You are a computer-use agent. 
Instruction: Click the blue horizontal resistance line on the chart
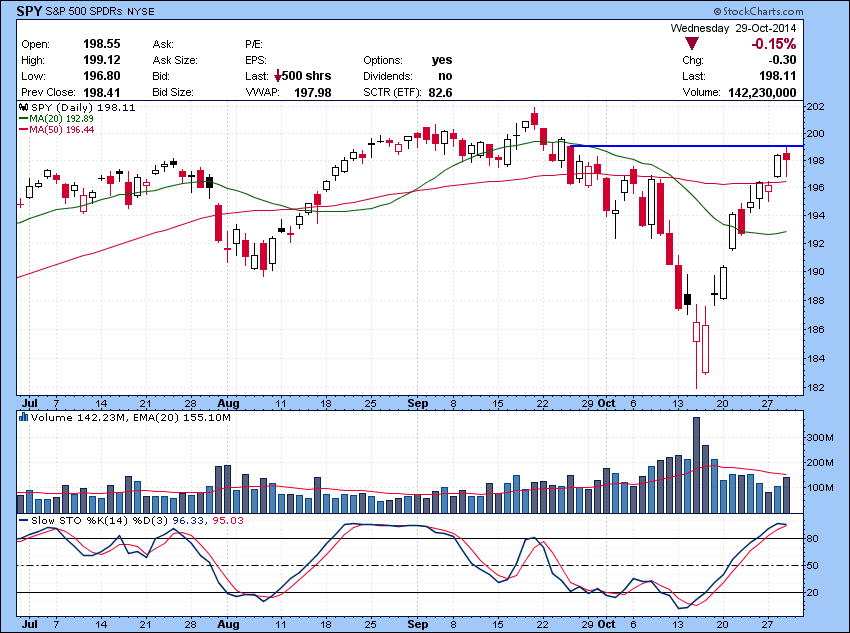click(x=686, y=146)
